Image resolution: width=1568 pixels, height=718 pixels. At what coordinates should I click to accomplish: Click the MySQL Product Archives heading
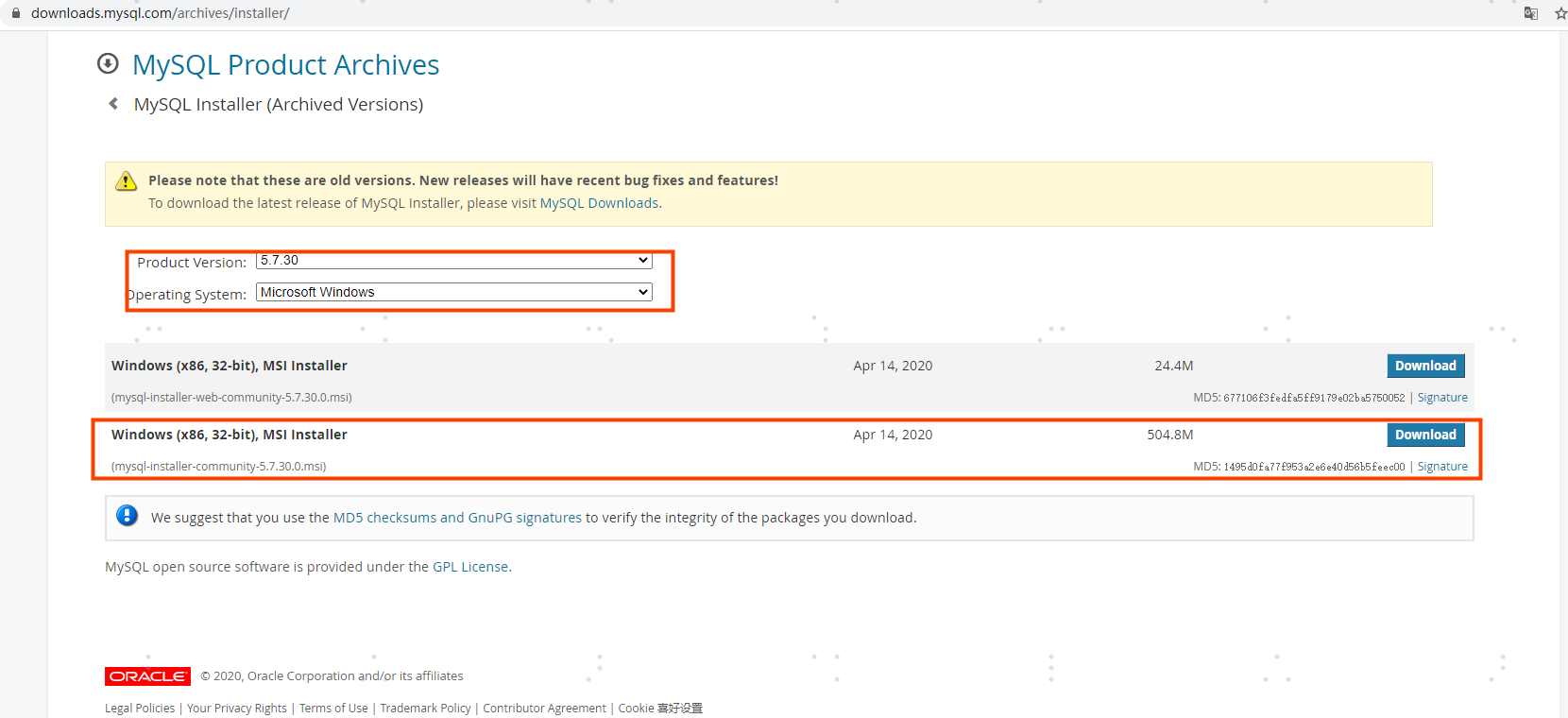pyautogui.click(x=285, y=64)
